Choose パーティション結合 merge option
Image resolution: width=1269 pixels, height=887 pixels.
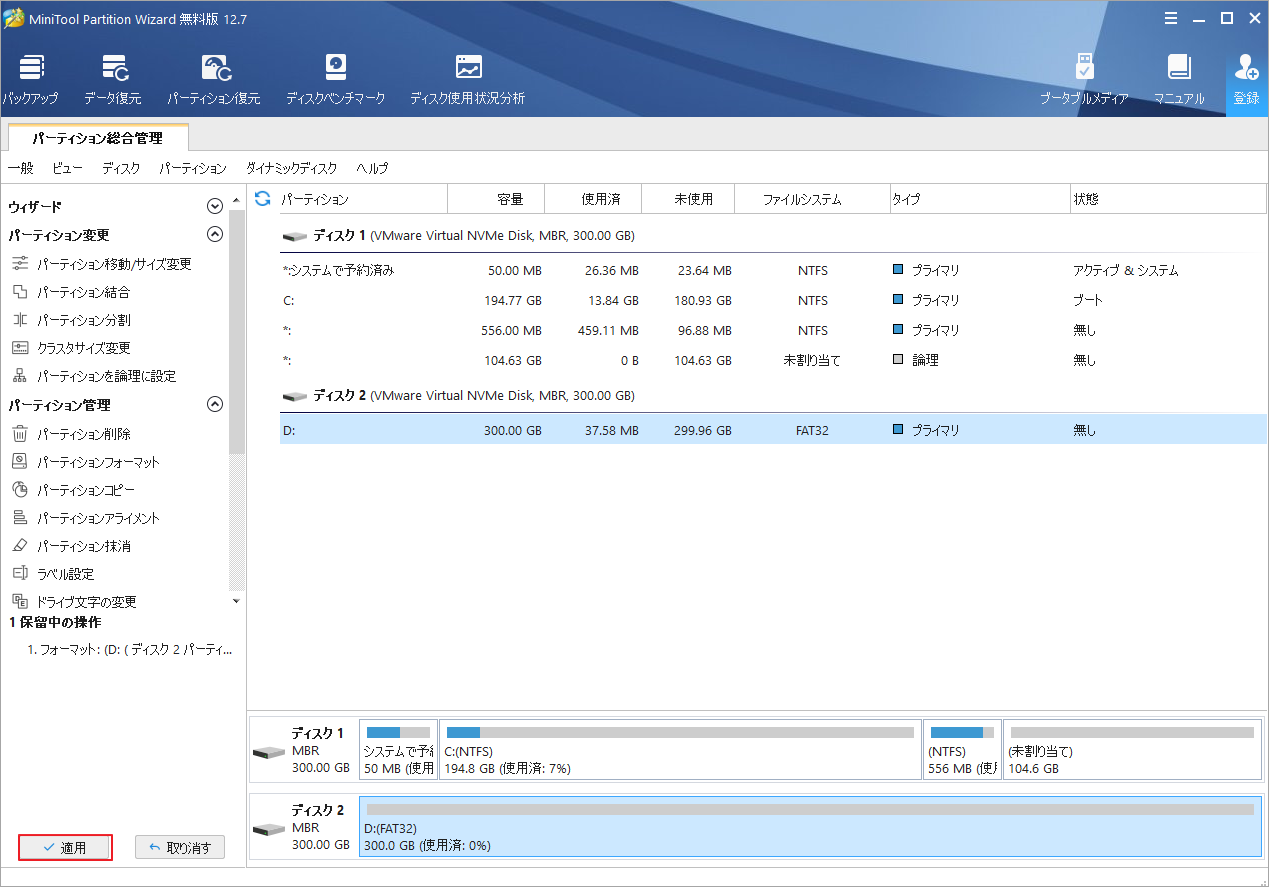point(71,292)
